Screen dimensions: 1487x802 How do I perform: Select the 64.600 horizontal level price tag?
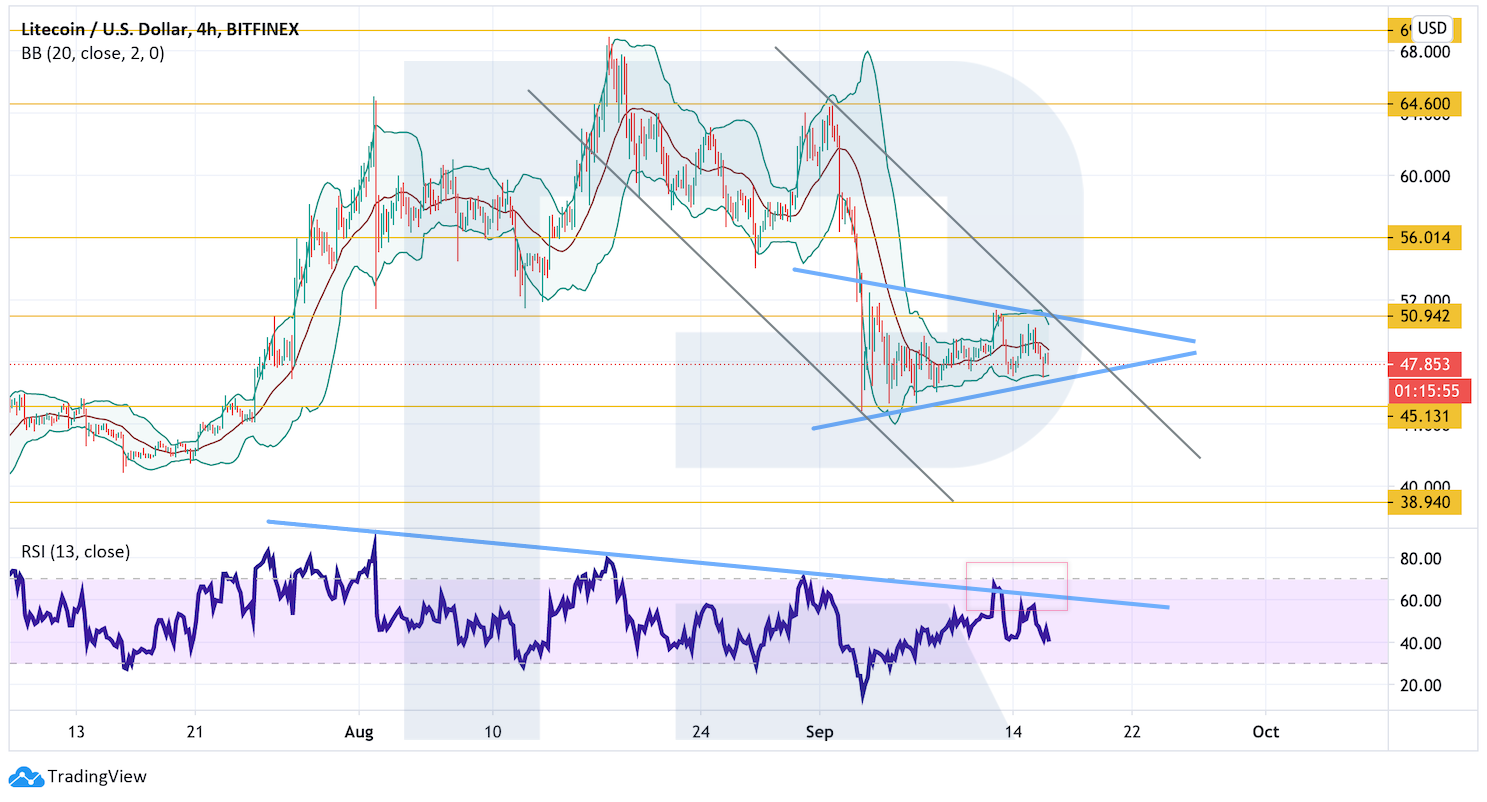(1425, 104)
